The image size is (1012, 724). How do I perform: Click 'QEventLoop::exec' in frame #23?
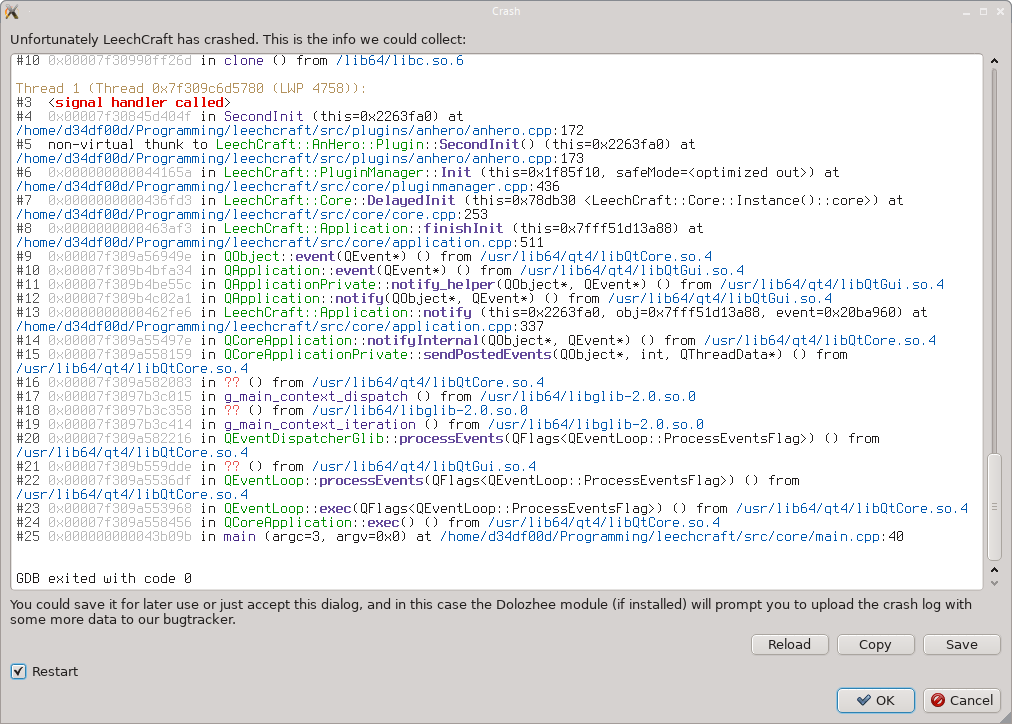[287, 508]
